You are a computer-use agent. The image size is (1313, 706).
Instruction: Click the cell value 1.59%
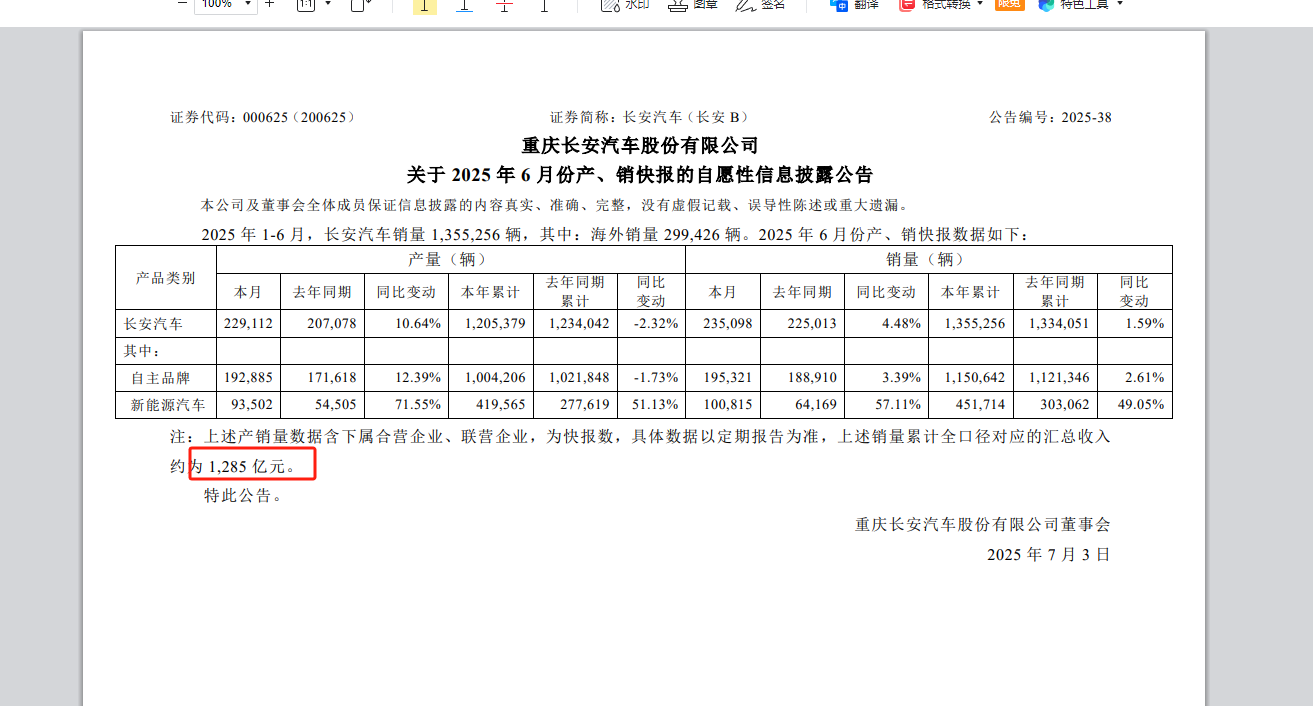coord(1145,324)
